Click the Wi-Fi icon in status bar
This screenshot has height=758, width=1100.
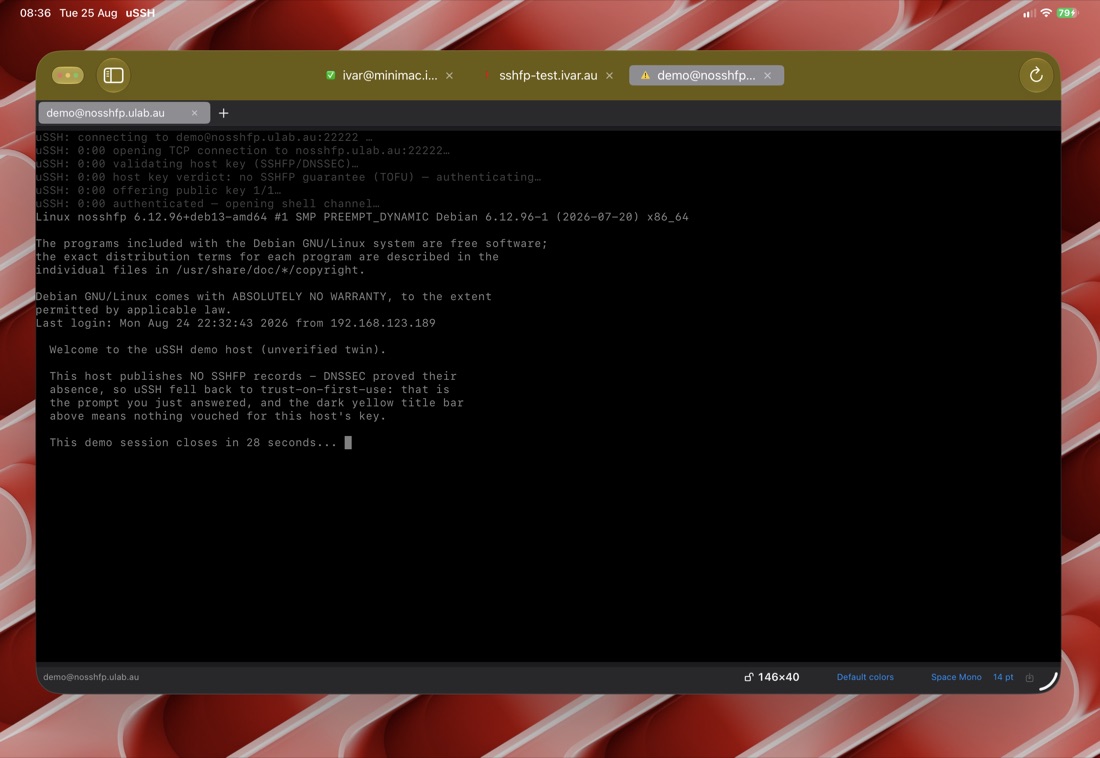[x=1046, y=13]
